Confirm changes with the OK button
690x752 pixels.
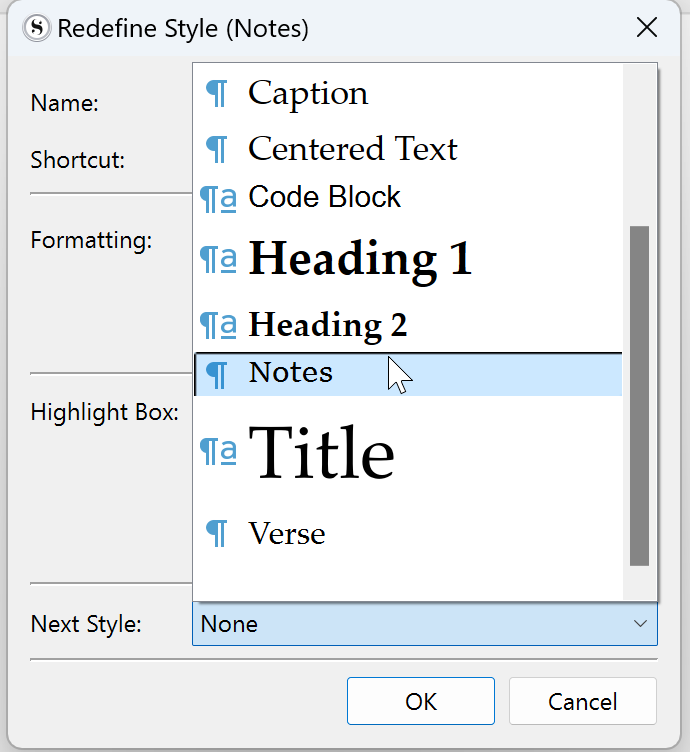pos(421,701)
